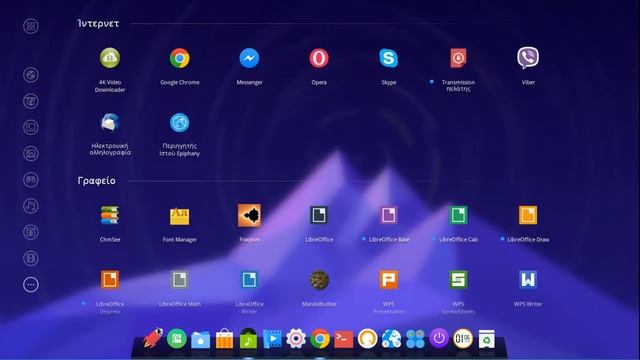Select the Games controller category in sidebar
This screenshot has height=360, width=640.
tap(31, 180)
